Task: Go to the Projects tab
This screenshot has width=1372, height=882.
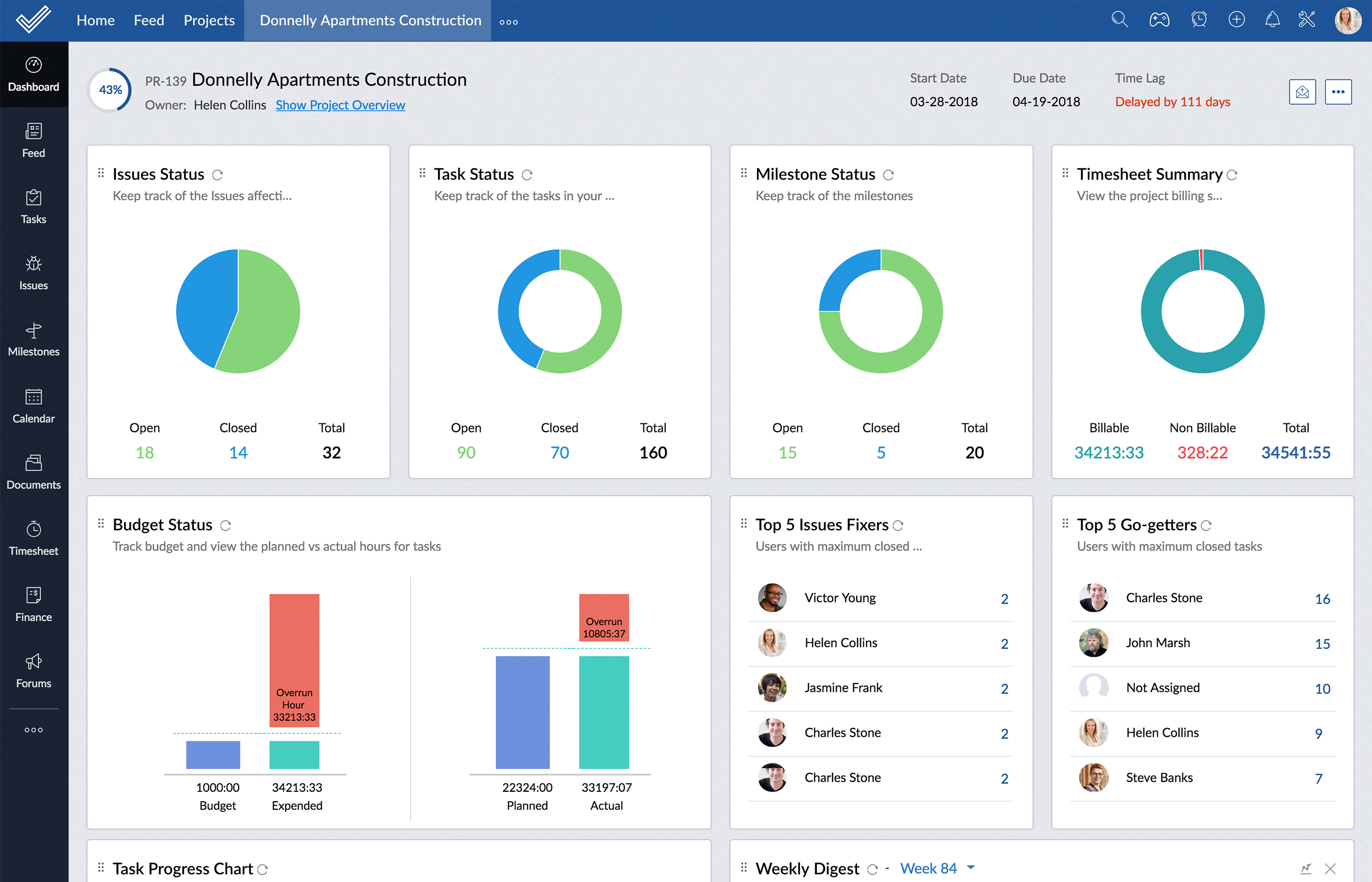Action: [208, 20]
